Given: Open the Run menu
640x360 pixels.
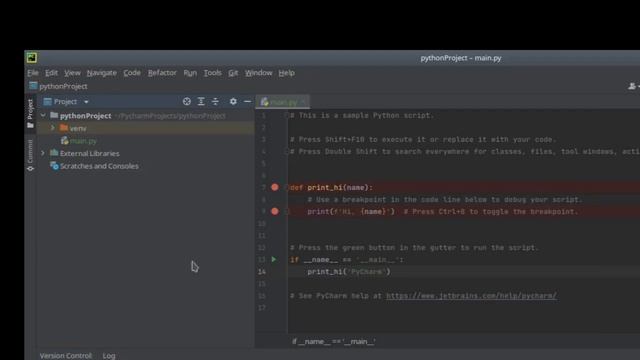Looking at the screenshot, I should (190, 73).
